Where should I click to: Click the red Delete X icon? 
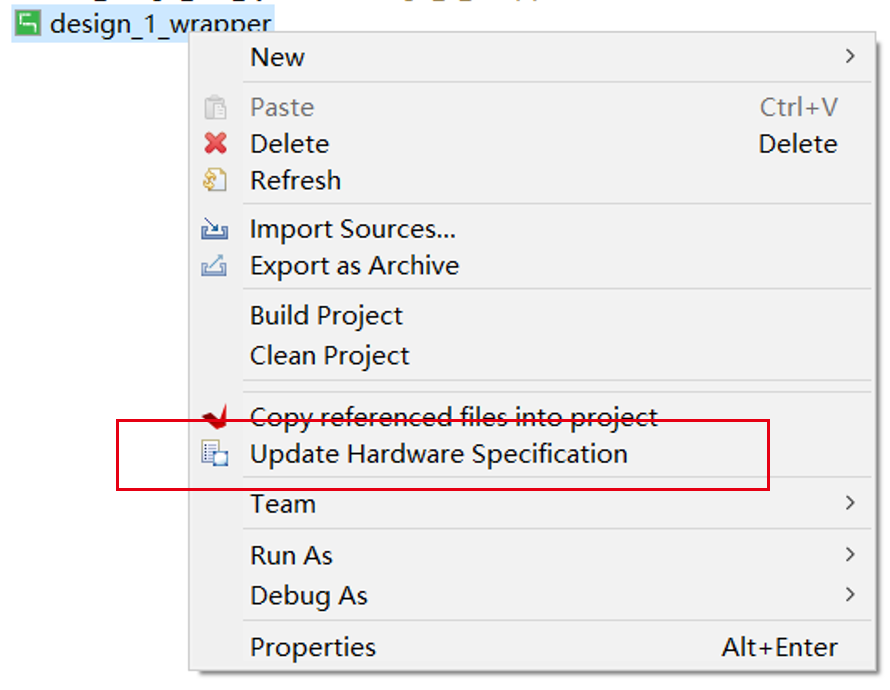point(215,144)
